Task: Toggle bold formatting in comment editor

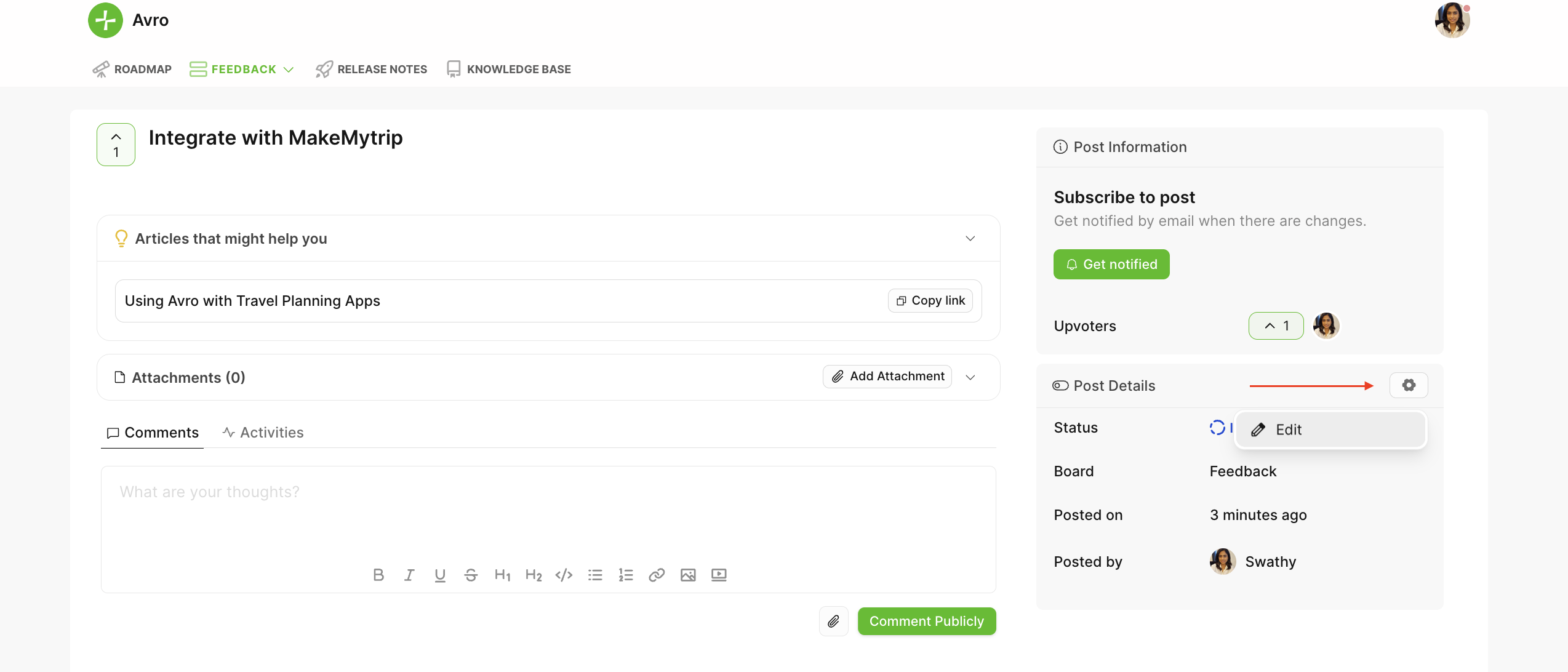Action: (378, 575)
